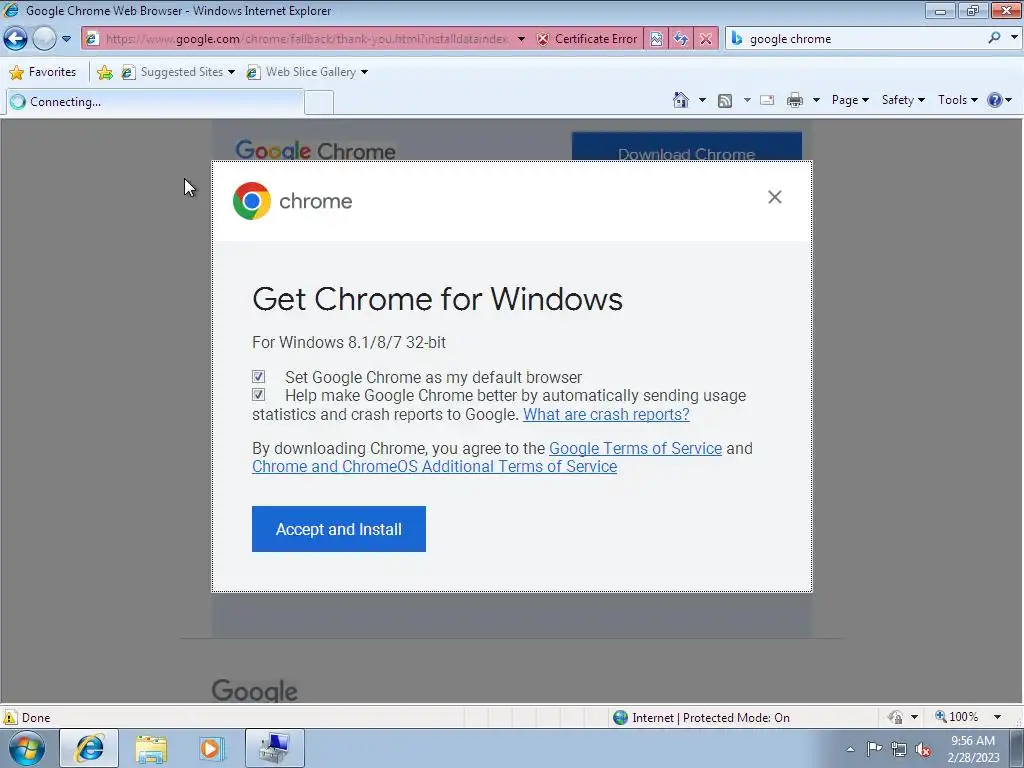Toggle usage statistics and crash reports checkbox
Screen dimensions: 1024x768
pyautogui.click(x=259, y=395)
